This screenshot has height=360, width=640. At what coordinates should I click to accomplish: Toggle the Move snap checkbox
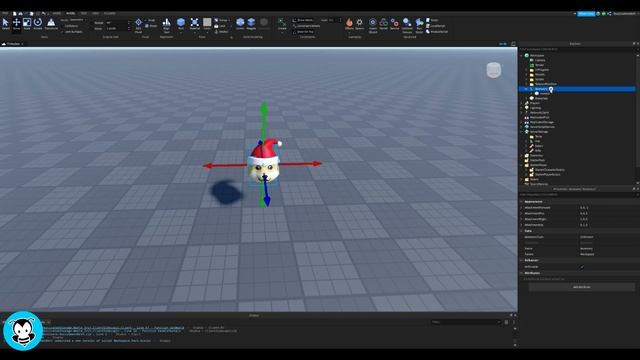tap(91, 29)
